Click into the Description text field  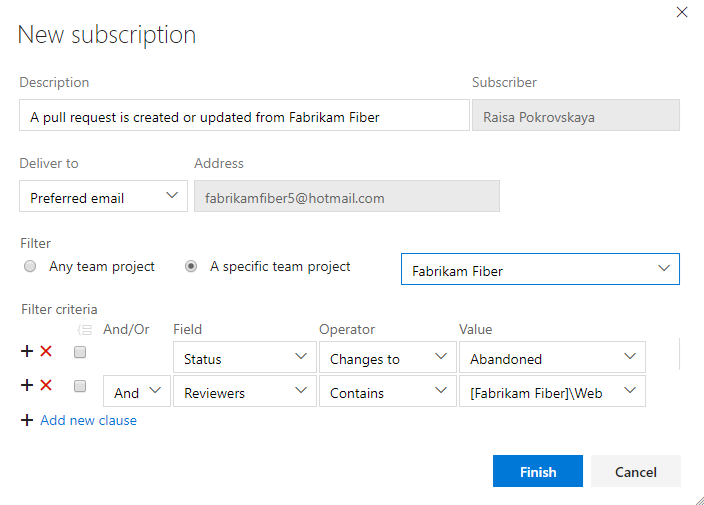coord(244,115)
